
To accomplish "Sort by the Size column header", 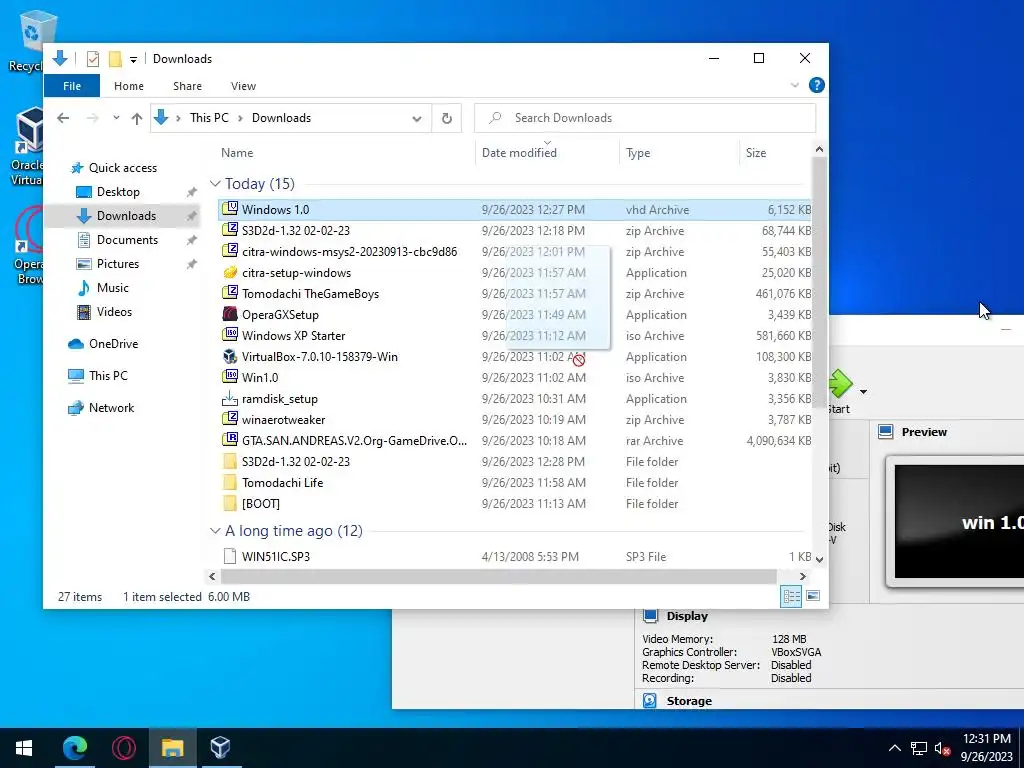I will click(776, 153).
